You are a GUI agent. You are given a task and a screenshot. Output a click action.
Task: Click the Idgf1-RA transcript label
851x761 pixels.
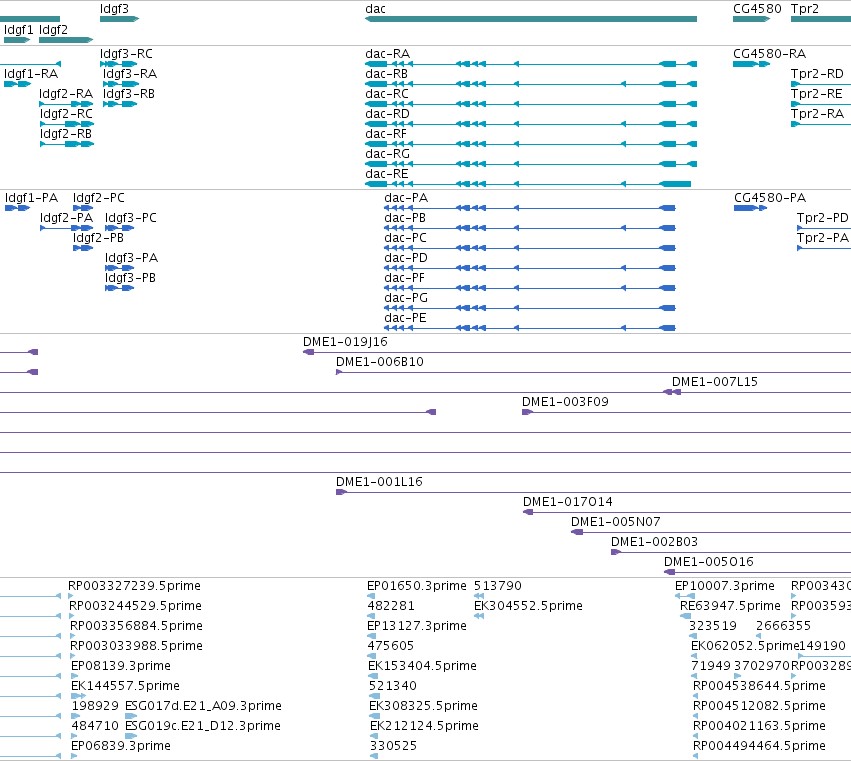31,74
